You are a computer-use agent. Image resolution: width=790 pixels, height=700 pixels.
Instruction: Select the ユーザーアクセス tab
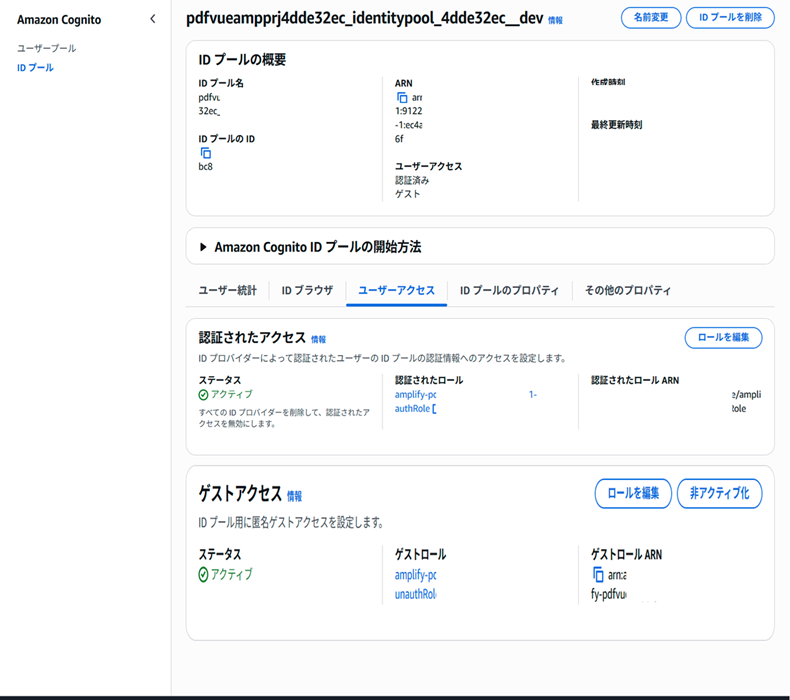[x=397, y=290]
